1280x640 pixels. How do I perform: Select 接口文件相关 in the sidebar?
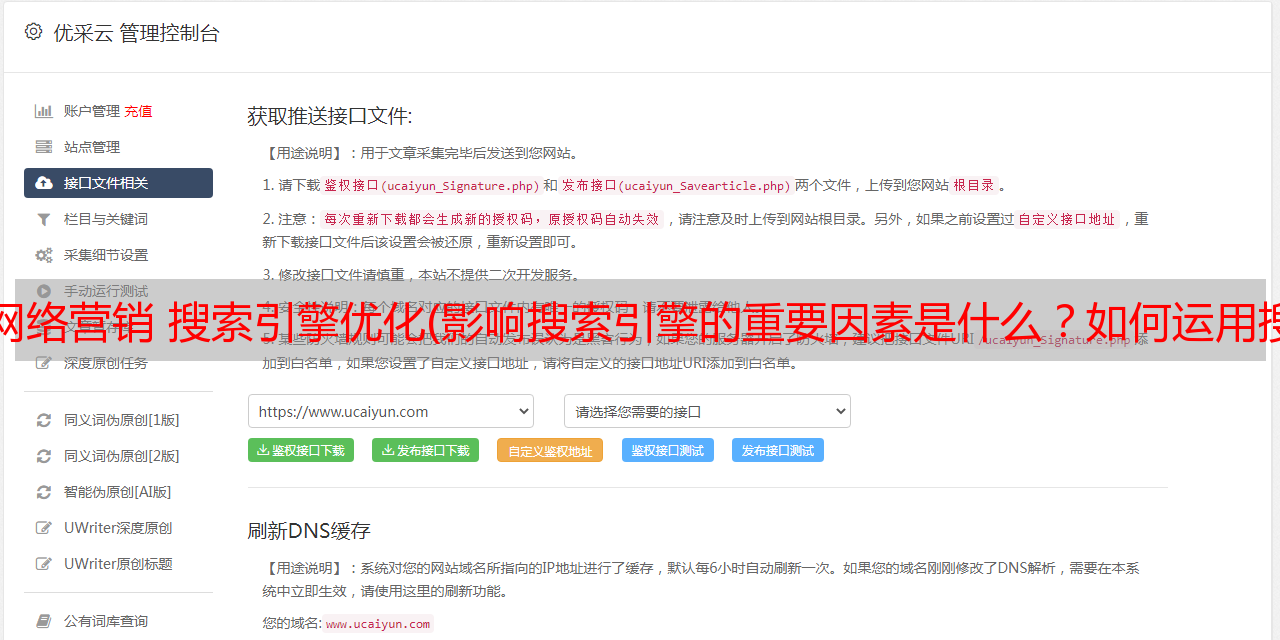tap(118, 183)
